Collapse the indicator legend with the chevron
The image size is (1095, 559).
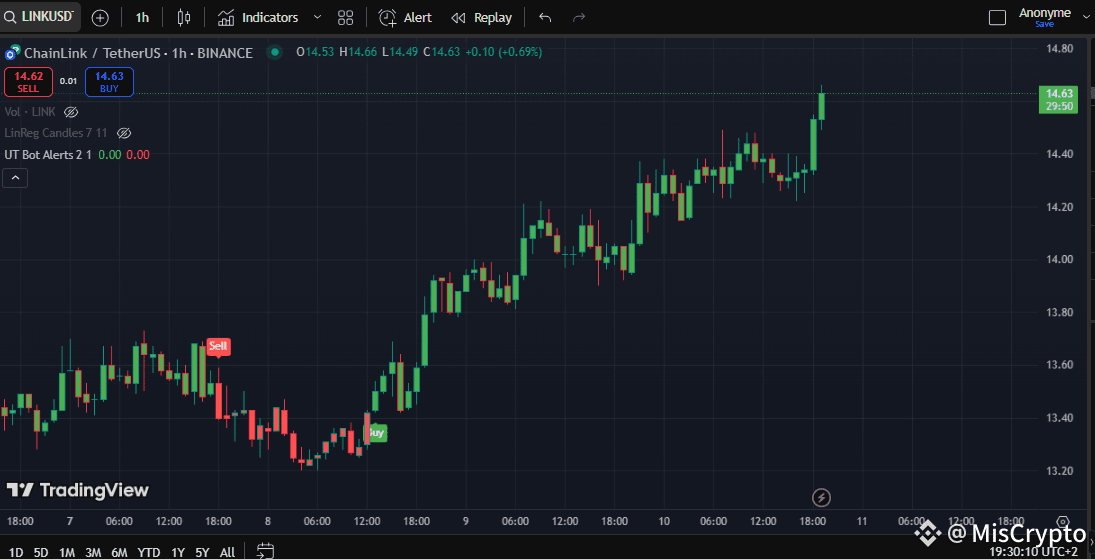pos(15,178)
